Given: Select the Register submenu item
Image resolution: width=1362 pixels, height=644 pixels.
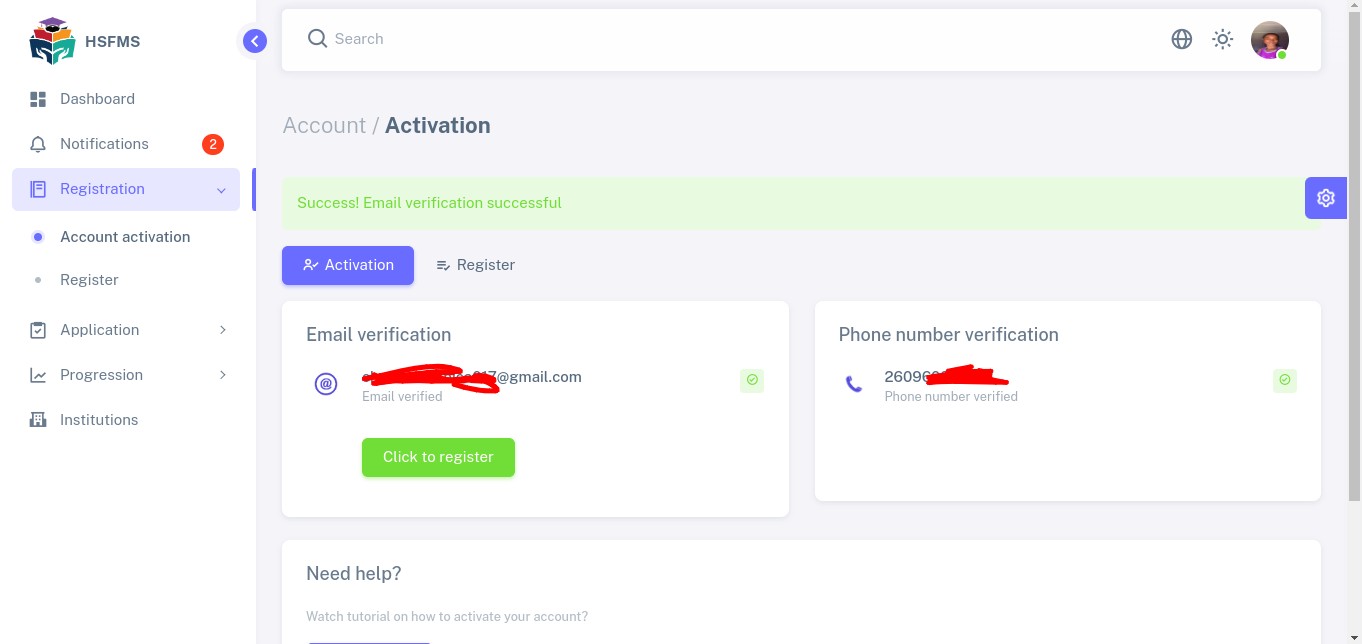Looking at the screenshot, I should point(89,280).
